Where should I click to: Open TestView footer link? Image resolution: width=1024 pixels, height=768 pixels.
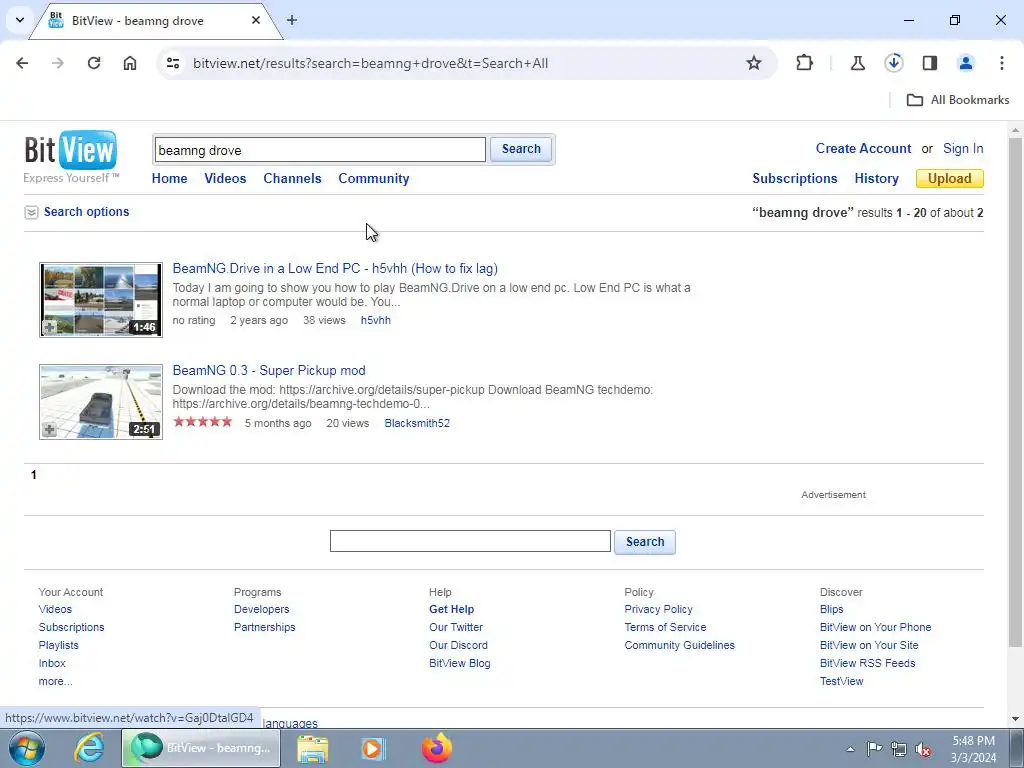coord(841,681)
